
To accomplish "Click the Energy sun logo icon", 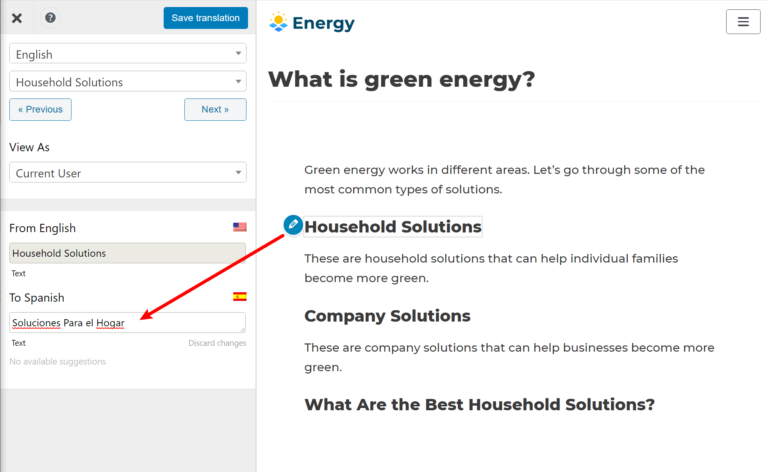I will point(278,22).
